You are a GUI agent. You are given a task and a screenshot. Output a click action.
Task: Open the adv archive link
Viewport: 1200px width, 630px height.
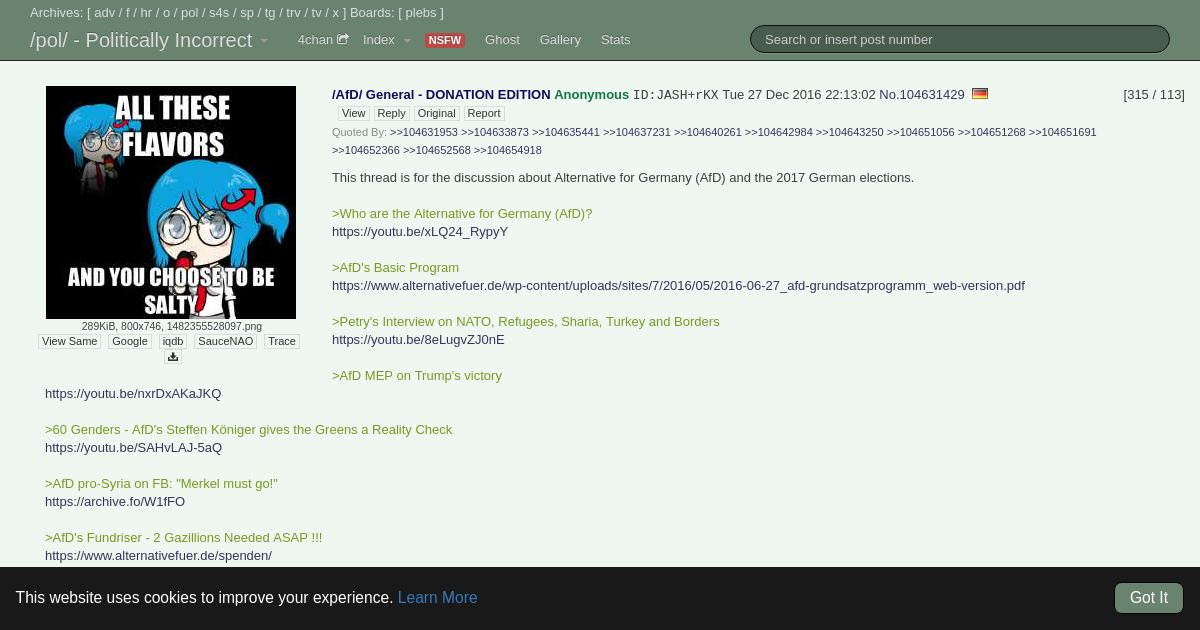(x=105, y=13)
